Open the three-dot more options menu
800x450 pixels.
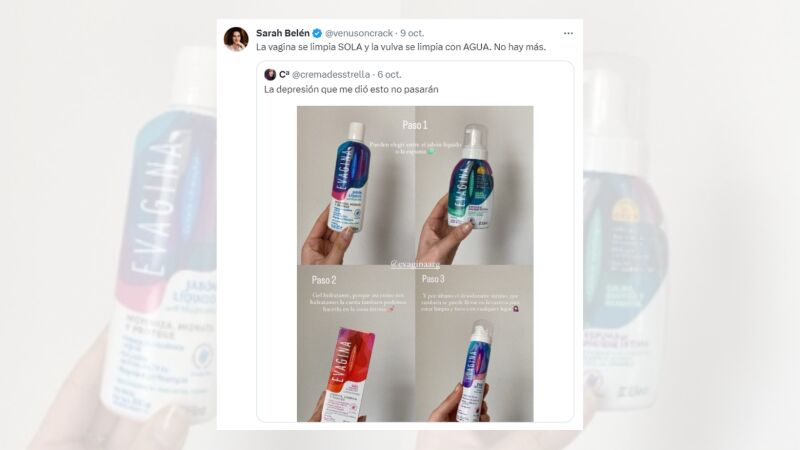tap(568, 33)
